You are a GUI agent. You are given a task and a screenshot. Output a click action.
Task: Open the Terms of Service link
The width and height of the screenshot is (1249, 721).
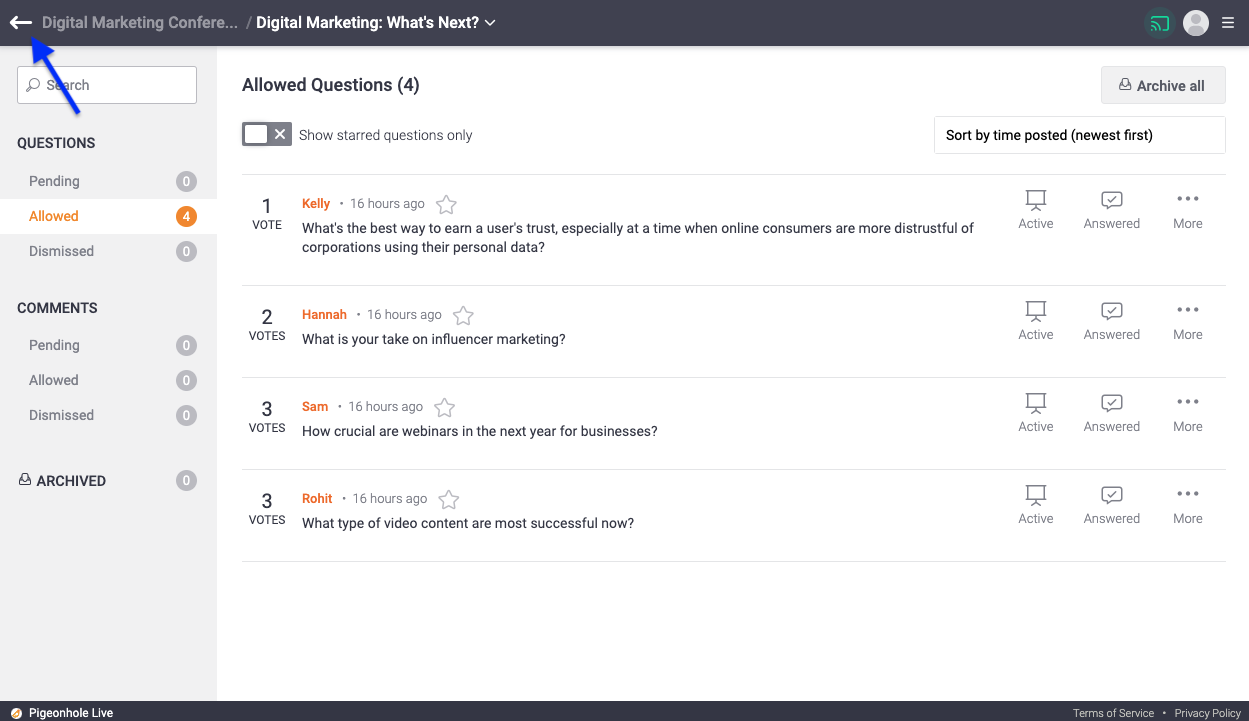tap(1113, 713)
